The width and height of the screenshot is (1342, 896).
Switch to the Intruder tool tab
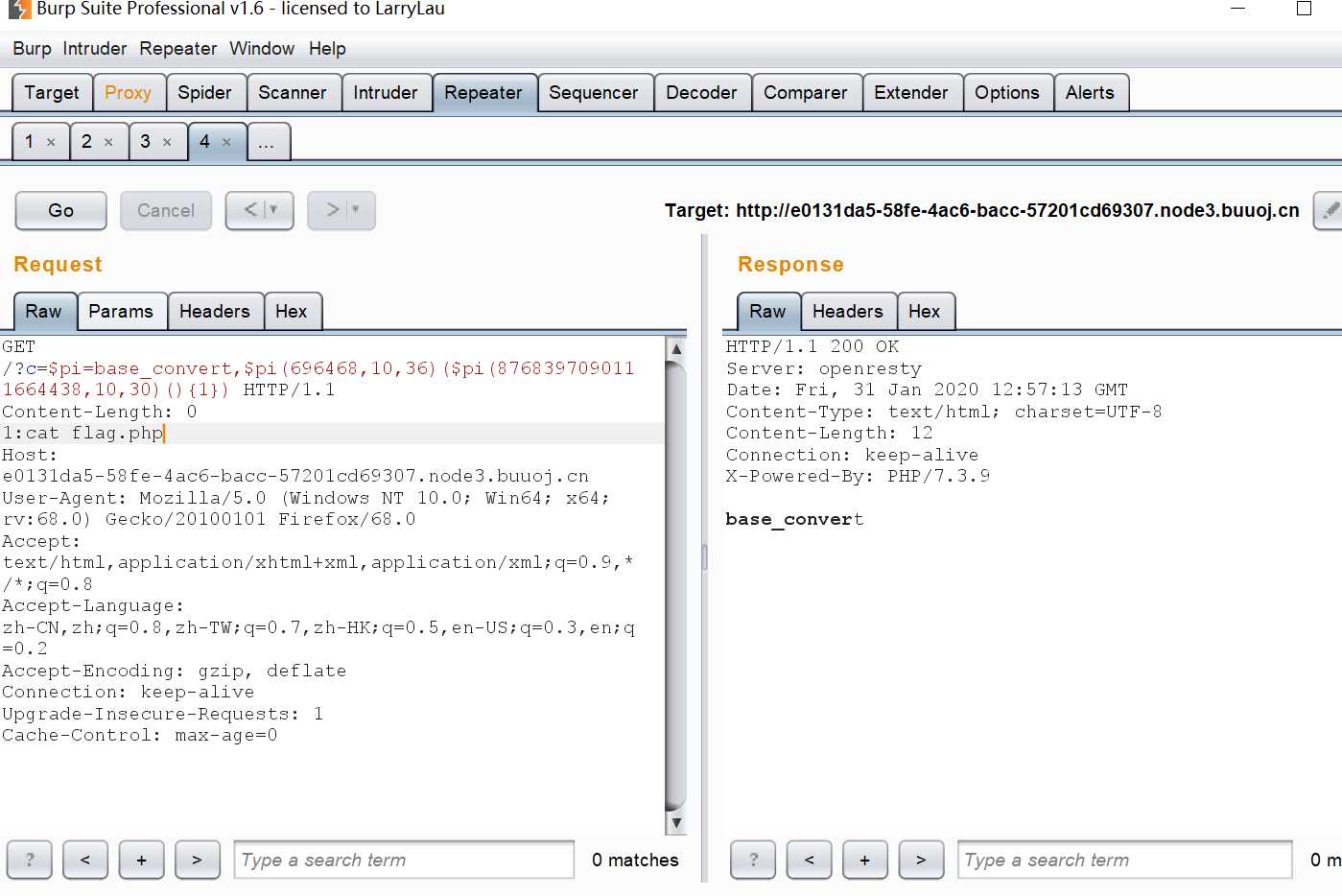point(386,93)
